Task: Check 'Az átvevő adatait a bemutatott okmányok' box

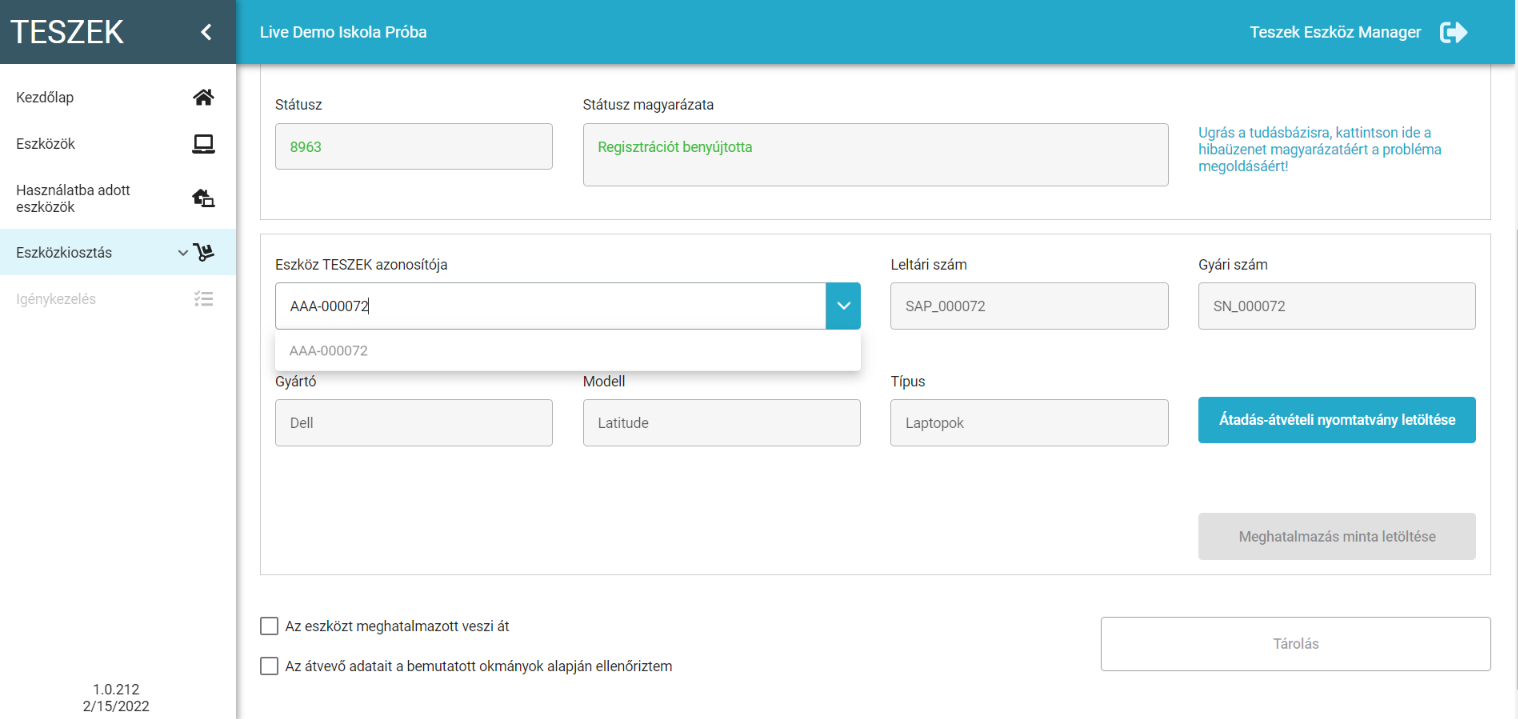Action: pyautogui.click(x=269, y=666)
